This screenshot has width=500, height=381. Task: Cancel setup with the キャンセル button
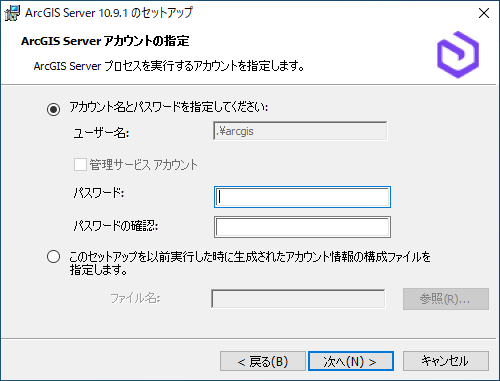(446, 361)
